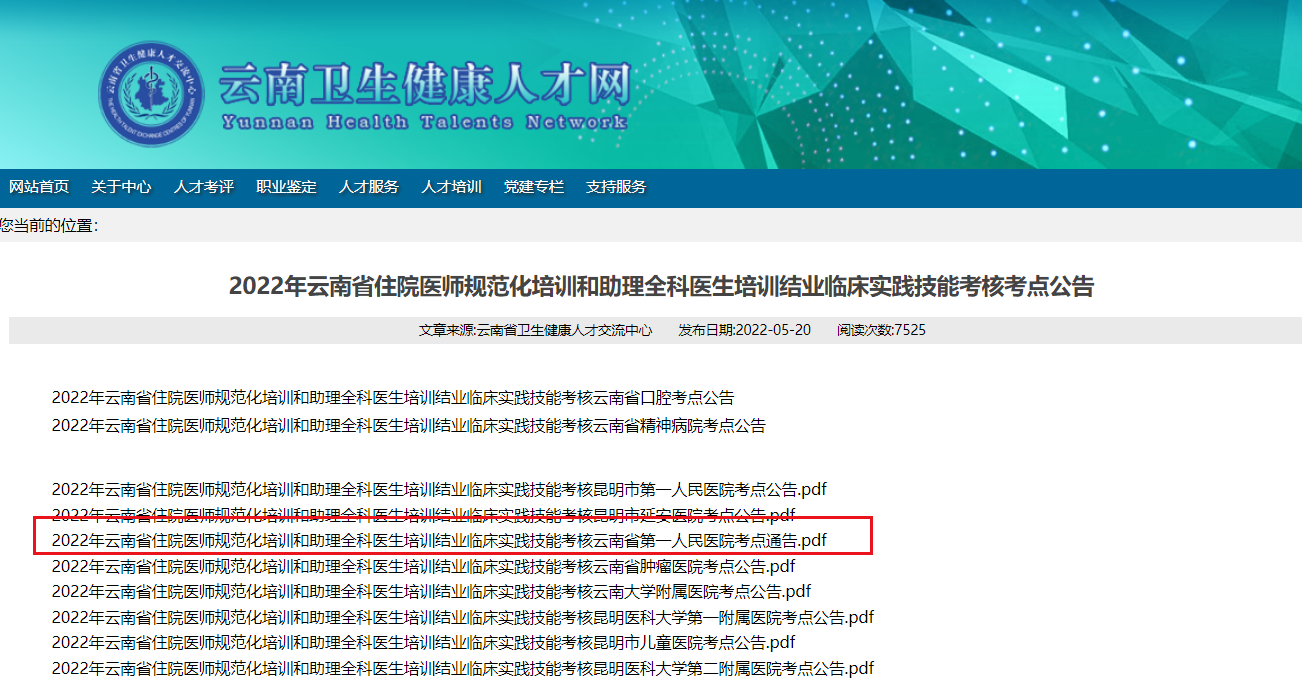The height and width of the screenshot is (691, 1302).
Task: Go to the 人才培训 navigation item
Action: pyautogui.click(x=451, y=187)
